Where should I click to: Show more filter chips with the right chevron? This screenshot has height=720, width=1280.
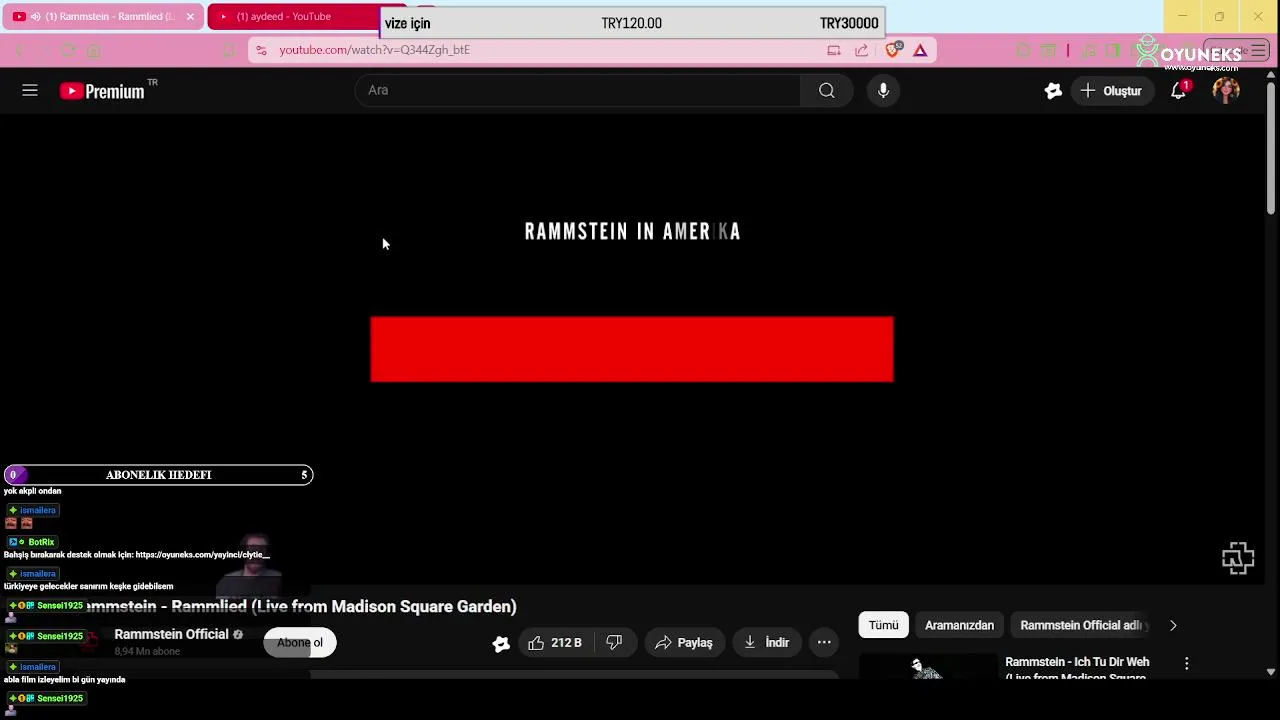coord(1173,625)
